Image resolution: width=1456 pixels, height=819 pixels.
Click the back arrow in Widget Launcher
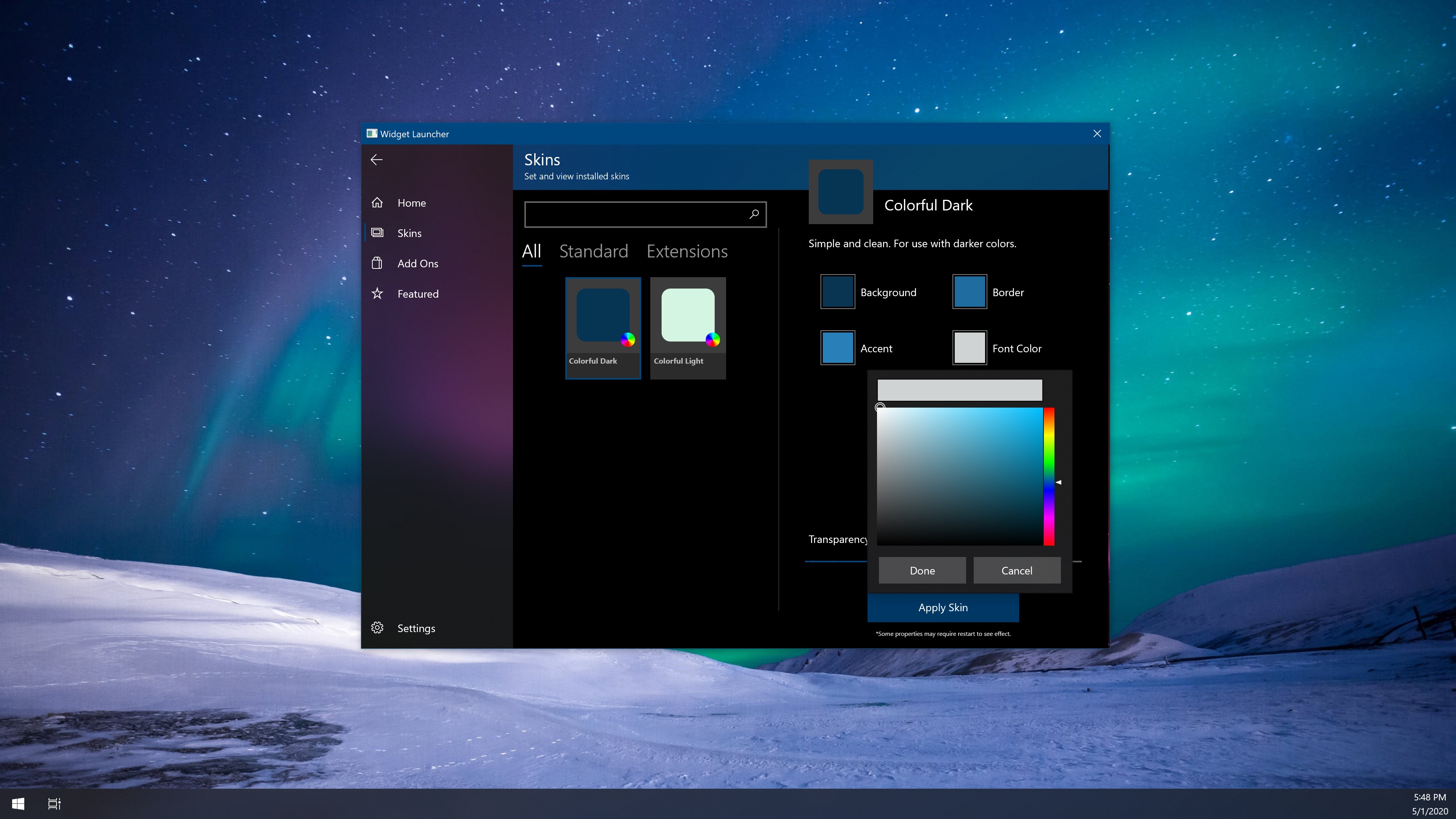point(377,160)
